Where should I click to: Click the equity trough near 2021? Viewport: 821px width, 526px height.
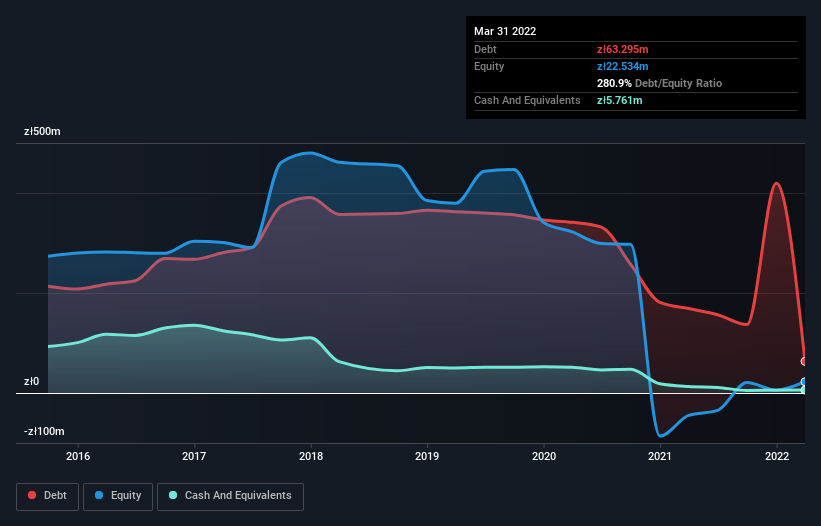(661, 435)
